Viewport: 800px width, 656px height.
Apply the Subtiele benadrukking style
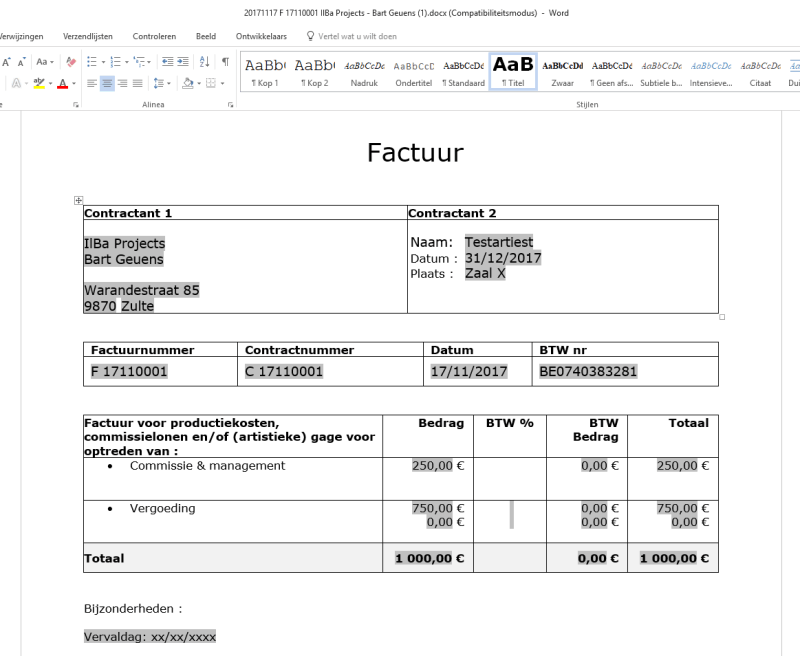661,72
